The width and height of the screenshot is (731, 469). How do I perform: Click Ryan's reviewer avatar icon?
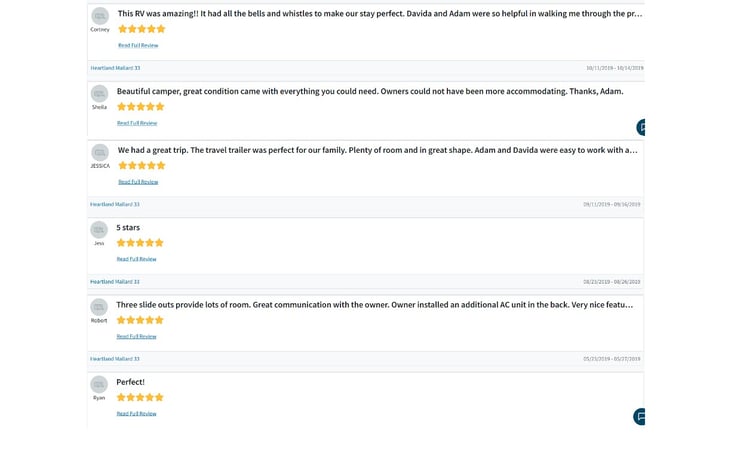coord(99,384)
